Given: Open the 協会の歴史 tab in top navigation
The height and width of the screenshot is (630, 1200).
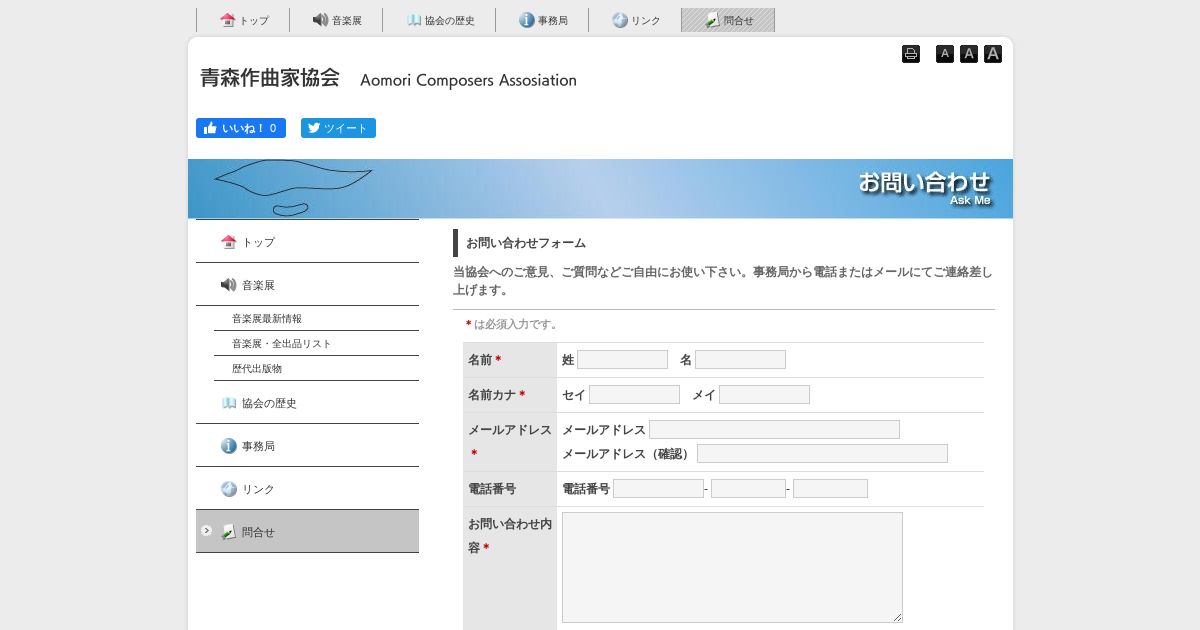Looking at the screenshot, I should point(439,20).
